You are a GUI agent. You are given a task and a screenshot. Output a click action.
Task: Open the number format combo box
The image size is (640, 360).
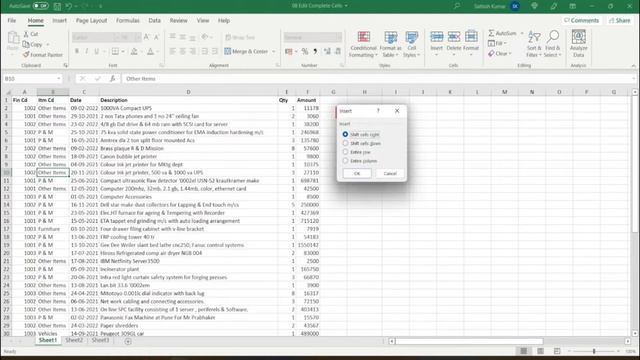[313, 37]
